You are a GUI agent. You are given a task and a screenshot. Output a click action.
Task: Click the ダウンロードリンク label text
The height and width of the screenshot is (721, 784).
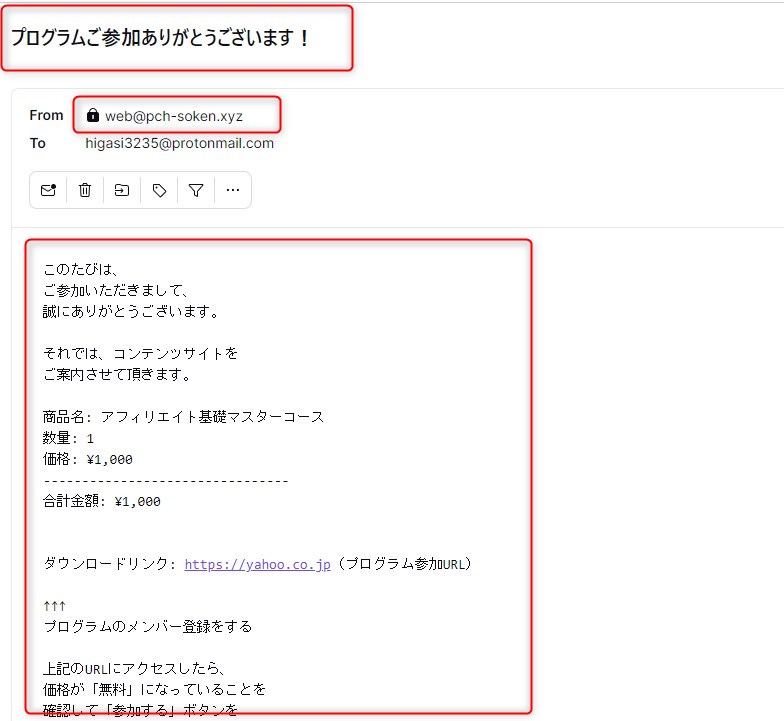click(x=109, y=564)
